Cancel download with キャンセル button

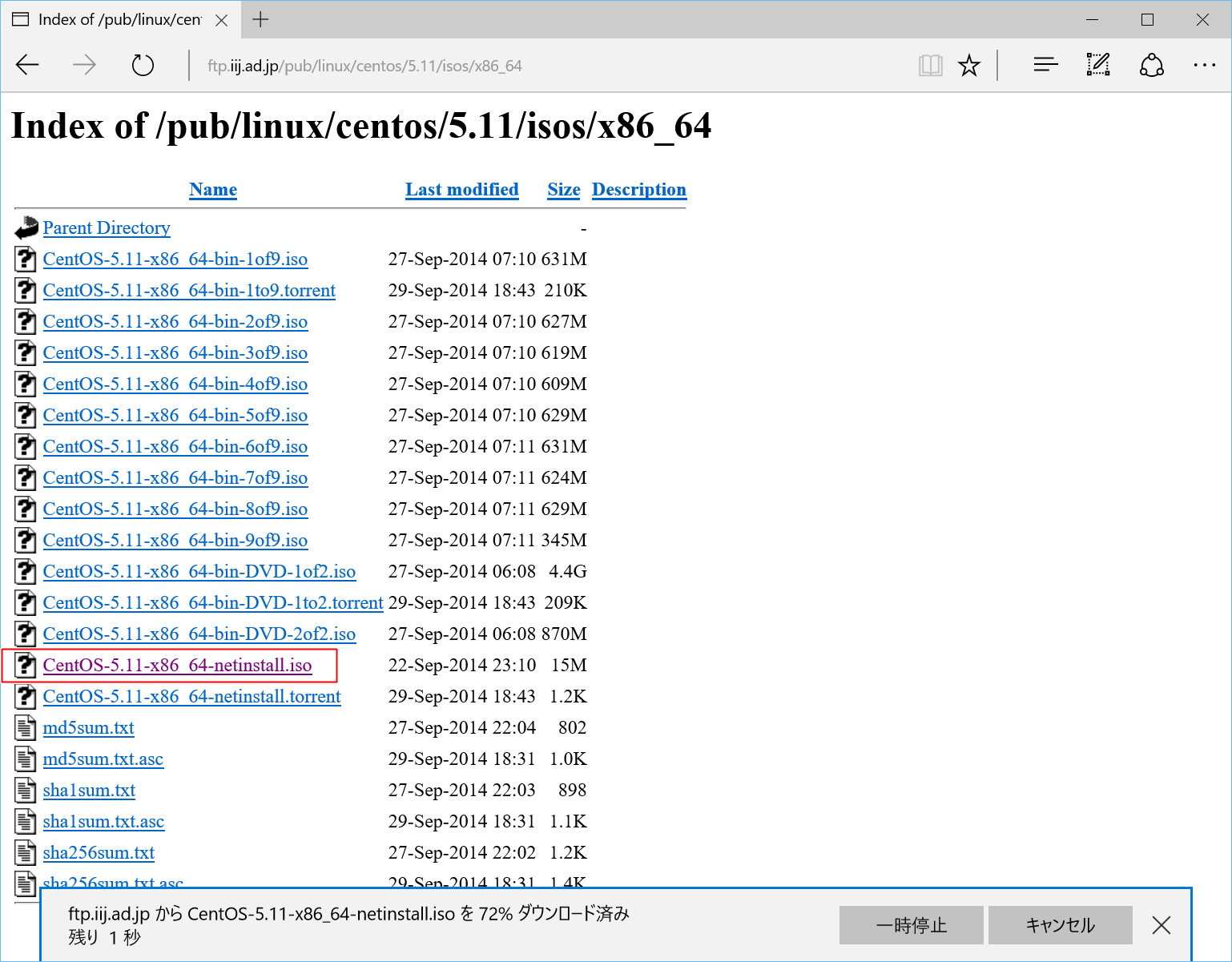[1060, 925]
